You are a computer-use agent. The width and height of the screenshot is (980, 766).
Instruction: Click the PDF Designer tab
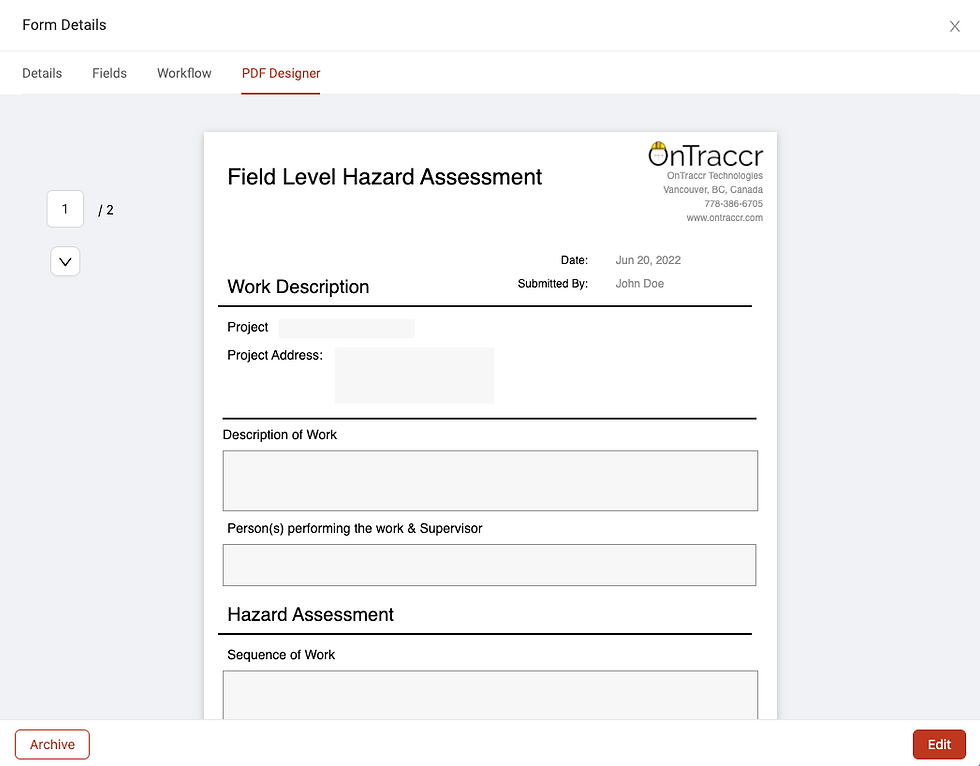[x=281, y=73]
